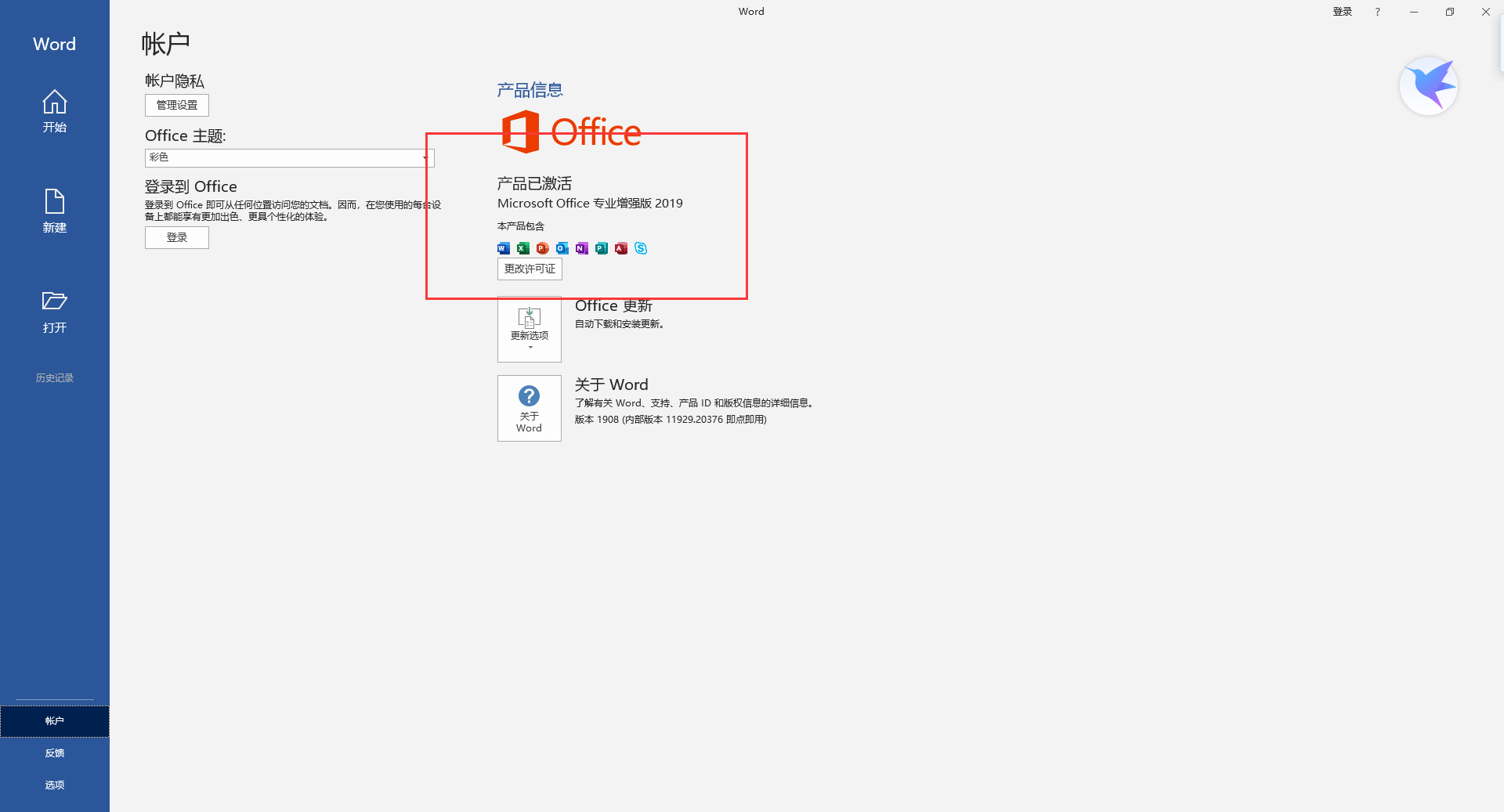
Task: Click the Outlook app icon in product list
Action: tap(562, 248)
